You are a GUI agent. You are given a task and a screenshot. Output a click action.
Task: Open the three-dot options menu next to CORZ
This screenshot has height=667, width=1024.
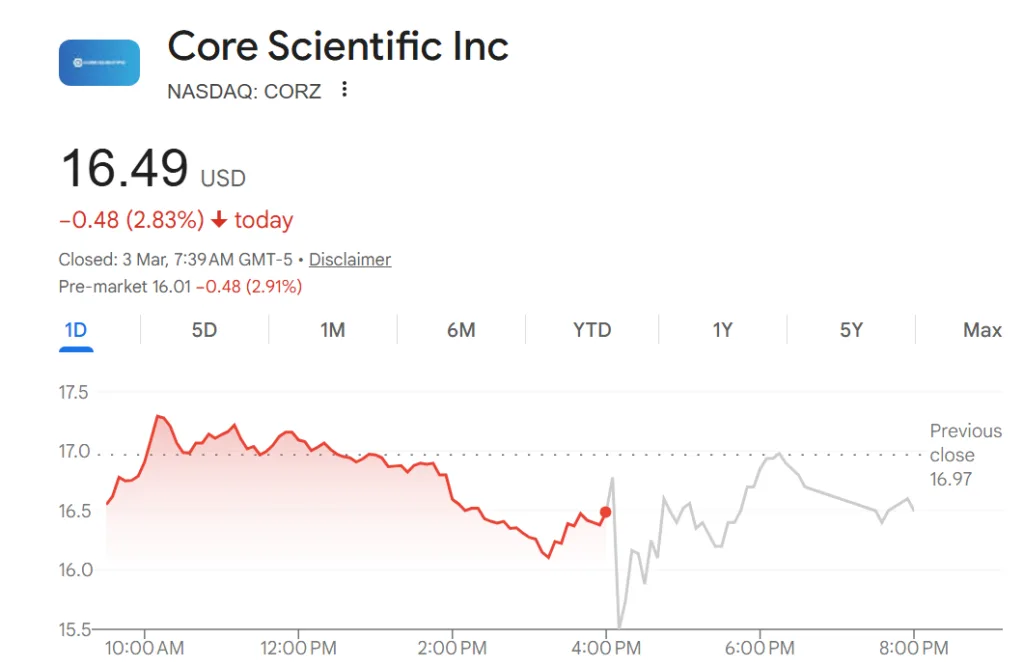click(343, 89)
